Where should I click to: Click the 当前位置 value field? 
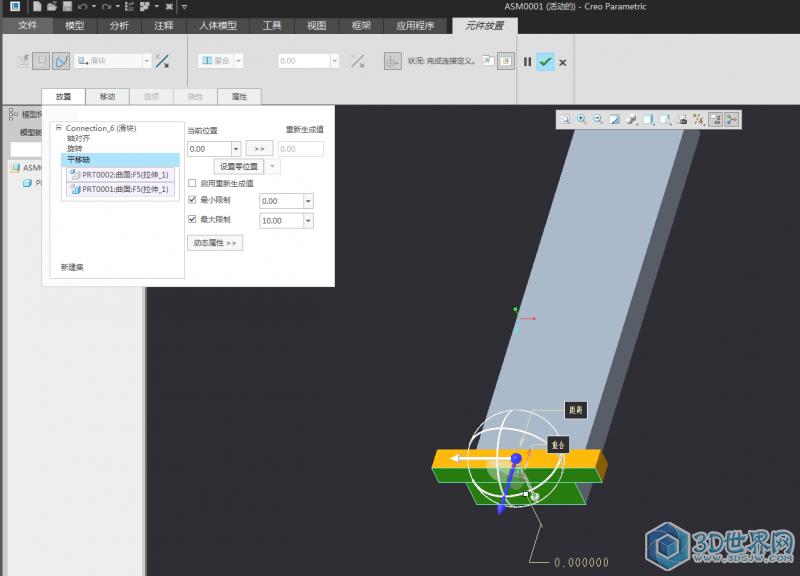pos(210,149)
